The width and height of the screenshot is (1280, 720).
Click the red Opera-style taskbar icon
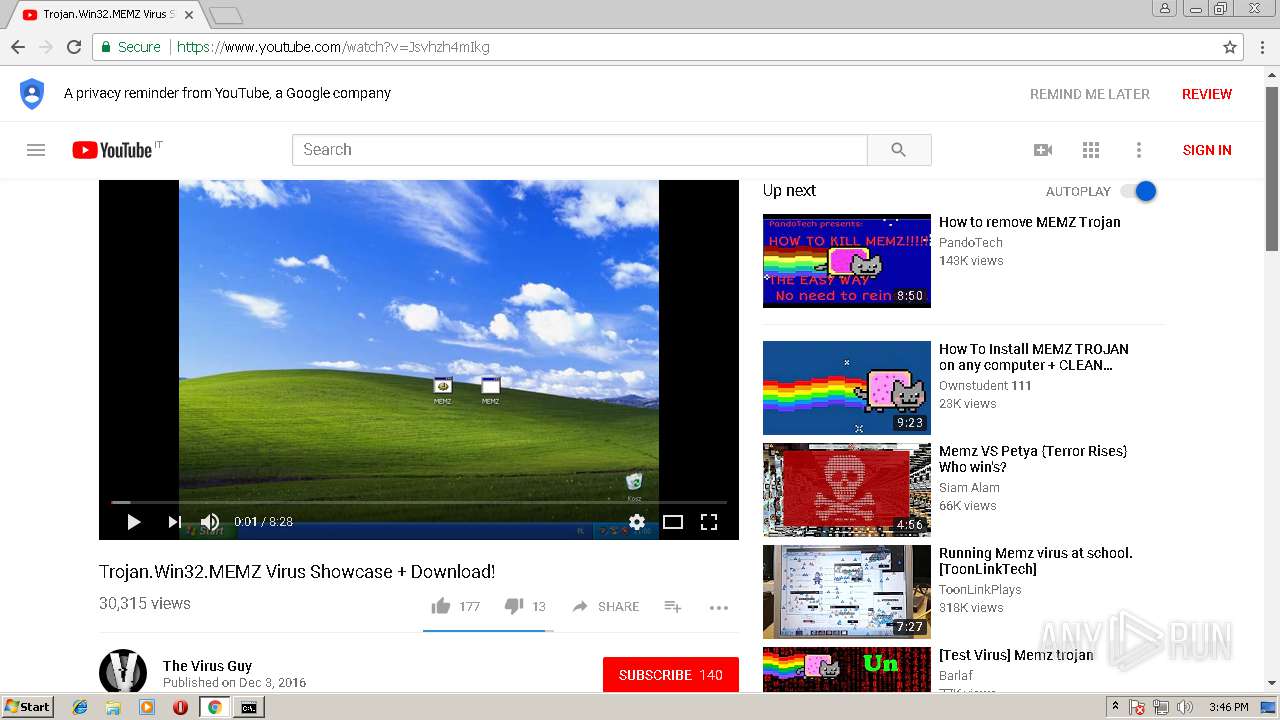pyautogui.click(x=180, y=707)
